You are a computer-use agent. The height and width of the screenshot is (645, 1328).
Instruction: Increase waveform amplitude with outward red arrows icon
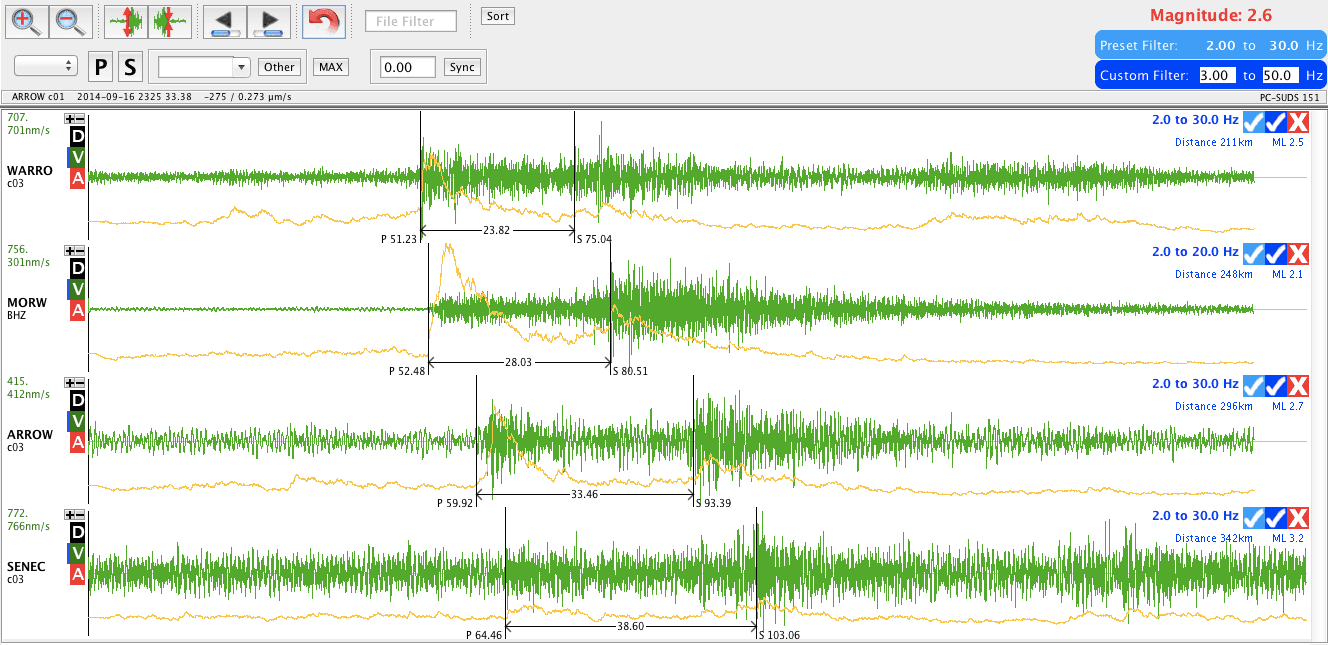[x=126, y=21]
